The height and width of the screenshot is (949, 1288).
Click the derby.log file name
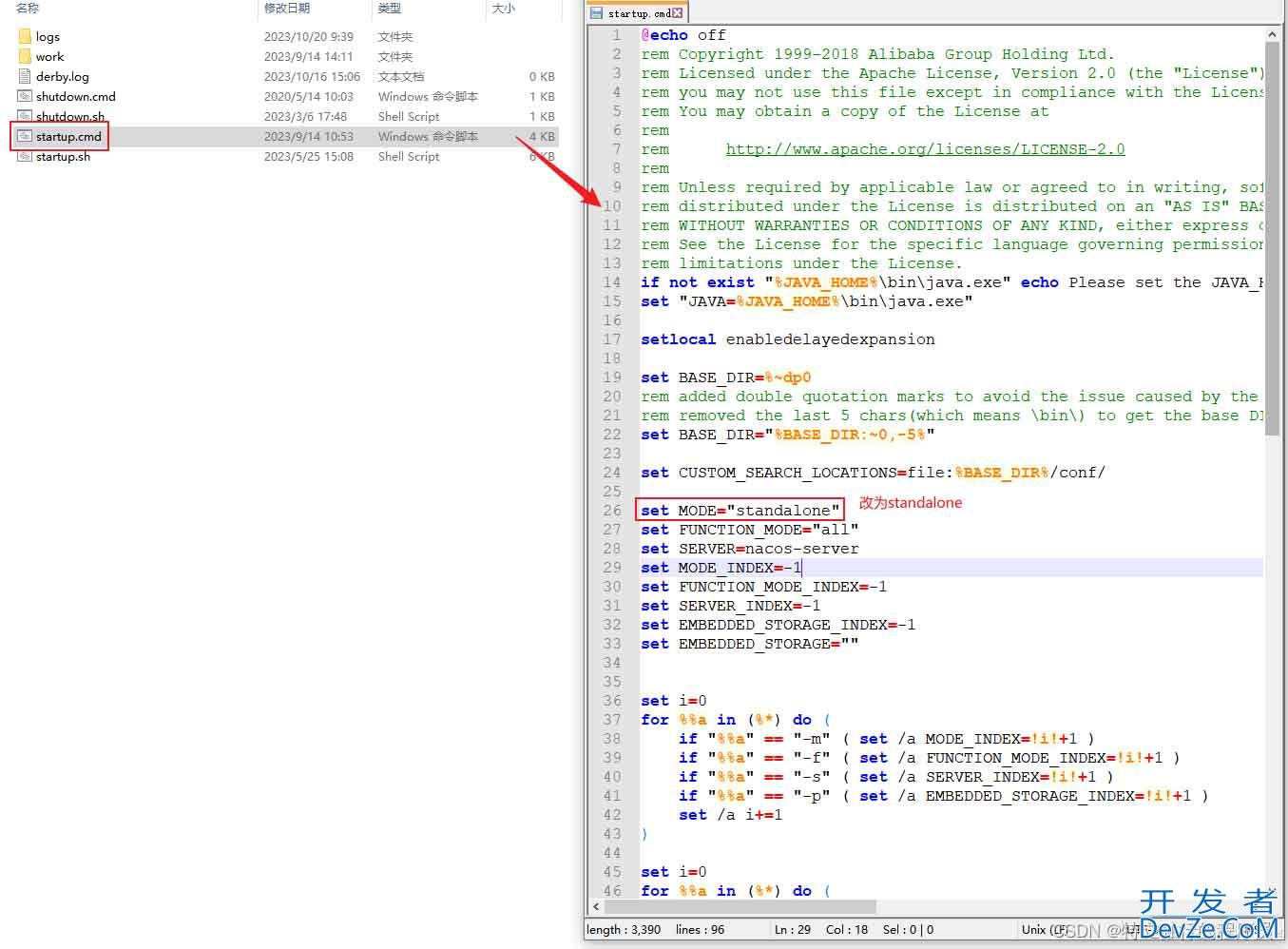(63, 76)
